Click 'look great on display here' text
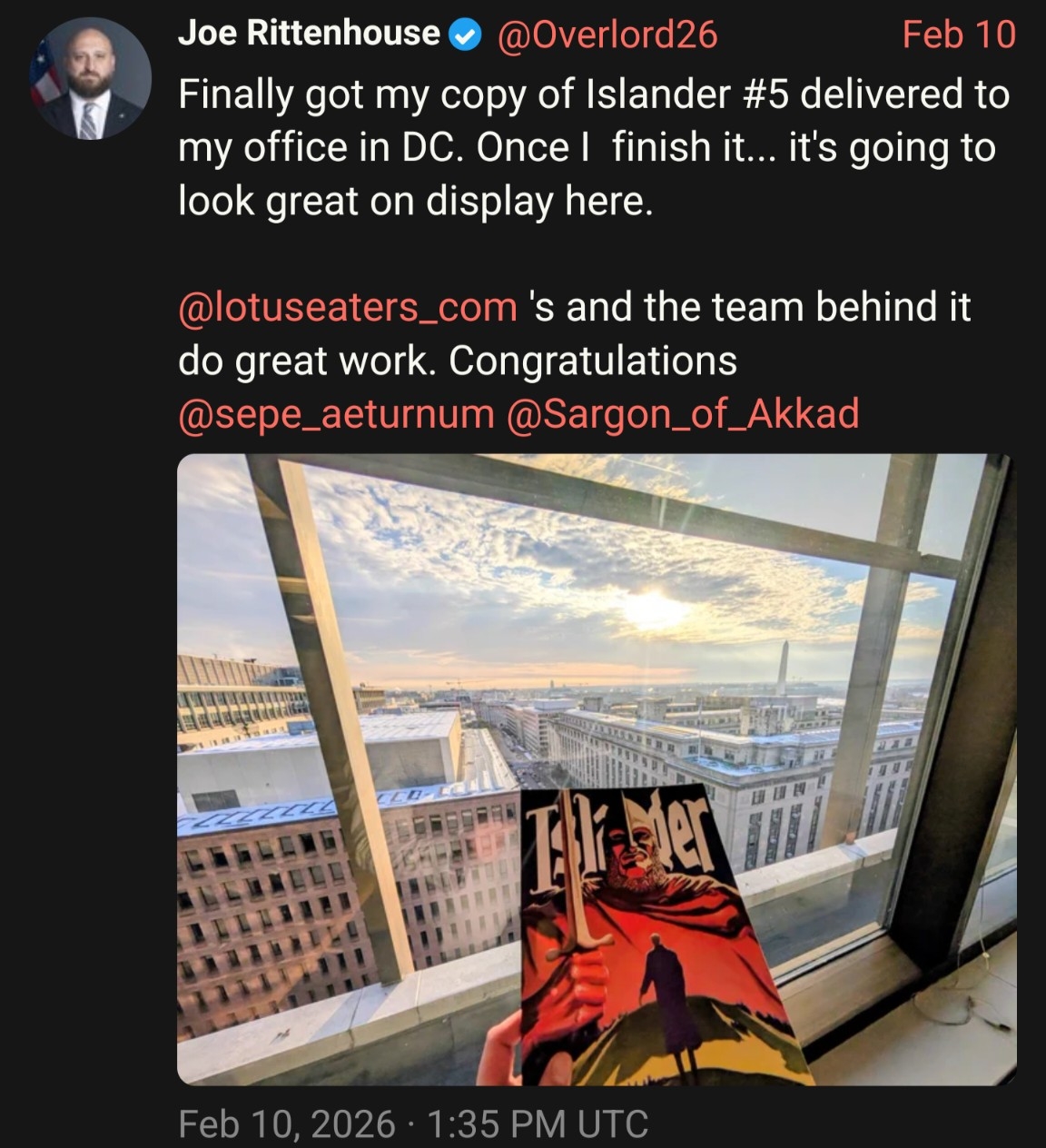The width and height of the screenshot is (1046, 1148). coord(415,201)
